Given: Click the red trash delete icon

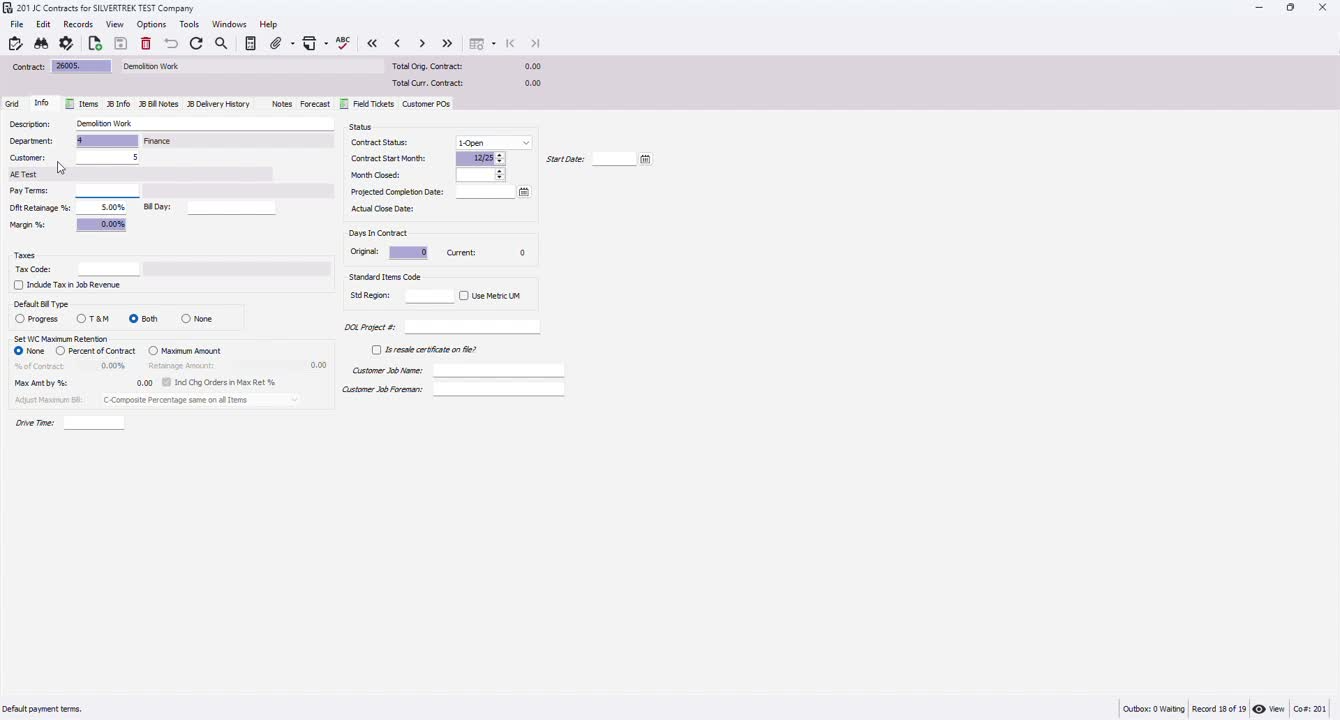Looking at the screenshot, I should click(x=146, y=44).
